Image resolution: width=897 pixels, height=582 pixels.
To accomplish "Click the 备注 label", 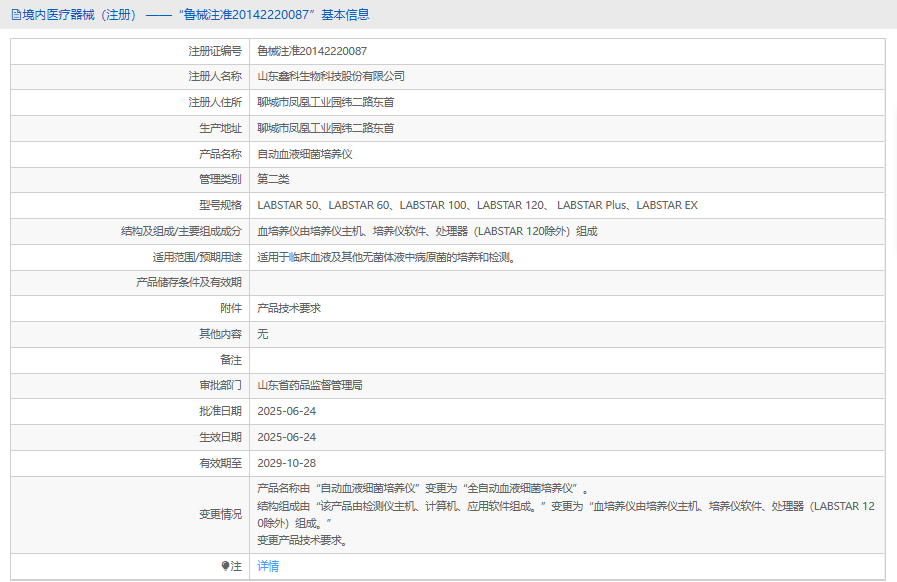I will (x=231, y=360).
